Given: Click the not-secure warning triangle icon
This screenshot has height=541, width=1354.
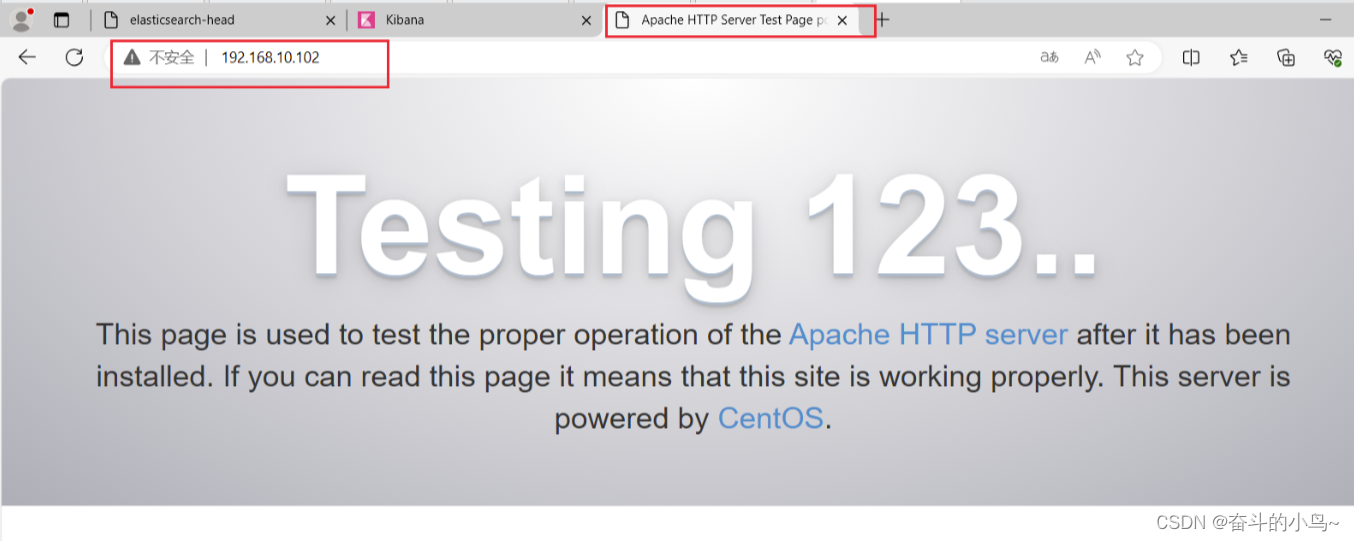Looking at the screenshot, I should [132, 58].
